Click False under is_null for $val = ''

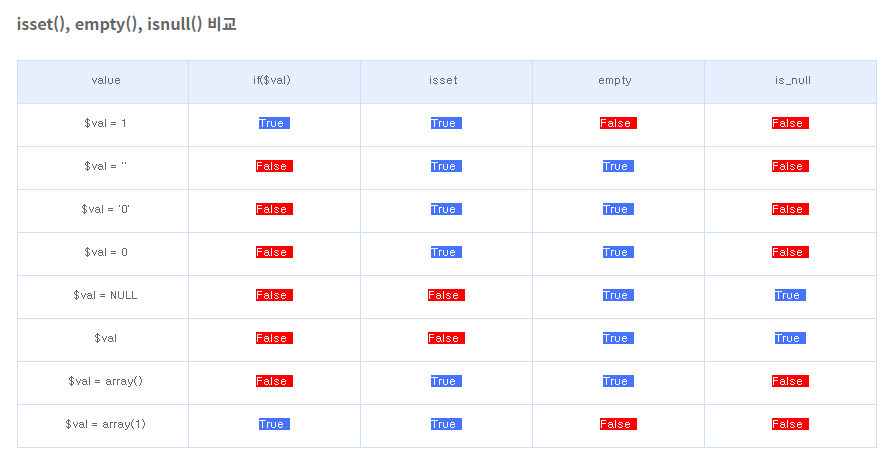click(790, 166)
